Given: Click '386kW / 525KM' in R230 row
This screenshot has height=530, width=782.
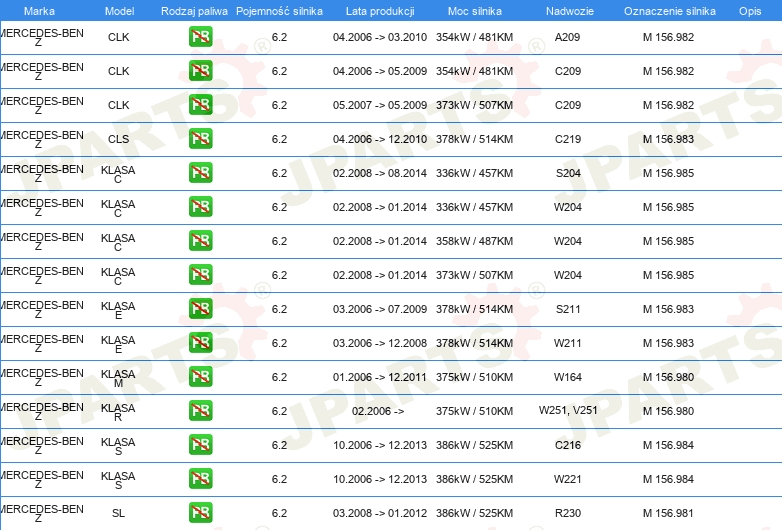Looking at the screenshot, I should click(474, 513).
